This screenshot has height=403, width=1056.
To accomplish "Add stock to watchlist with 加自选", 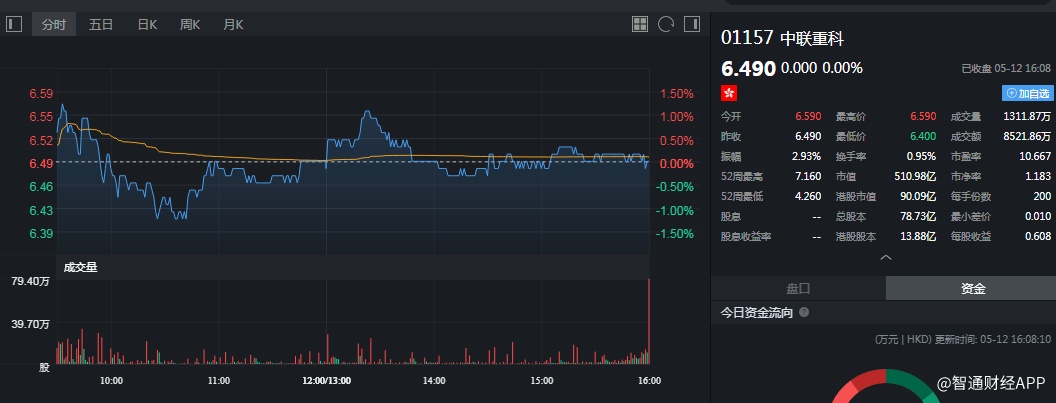I will pyautogui.click(x=1027, y=93).
